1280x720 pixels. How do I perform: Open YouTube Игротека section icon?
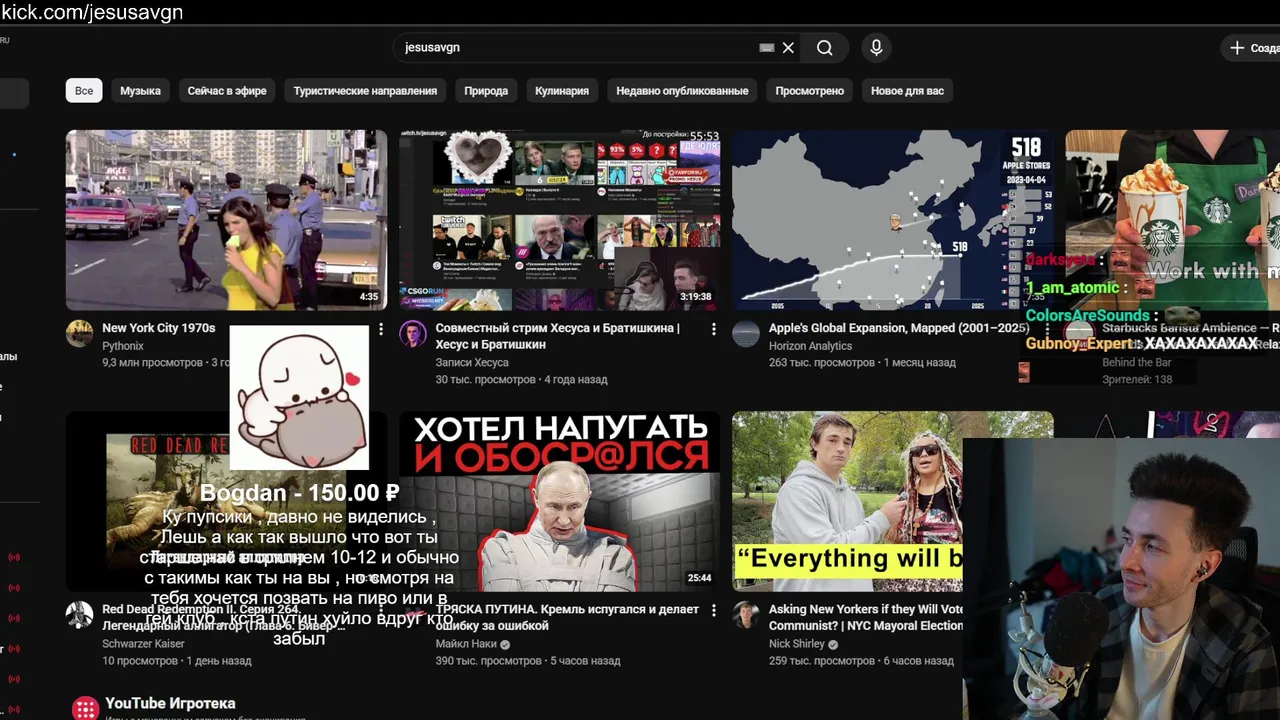[85, 708]
